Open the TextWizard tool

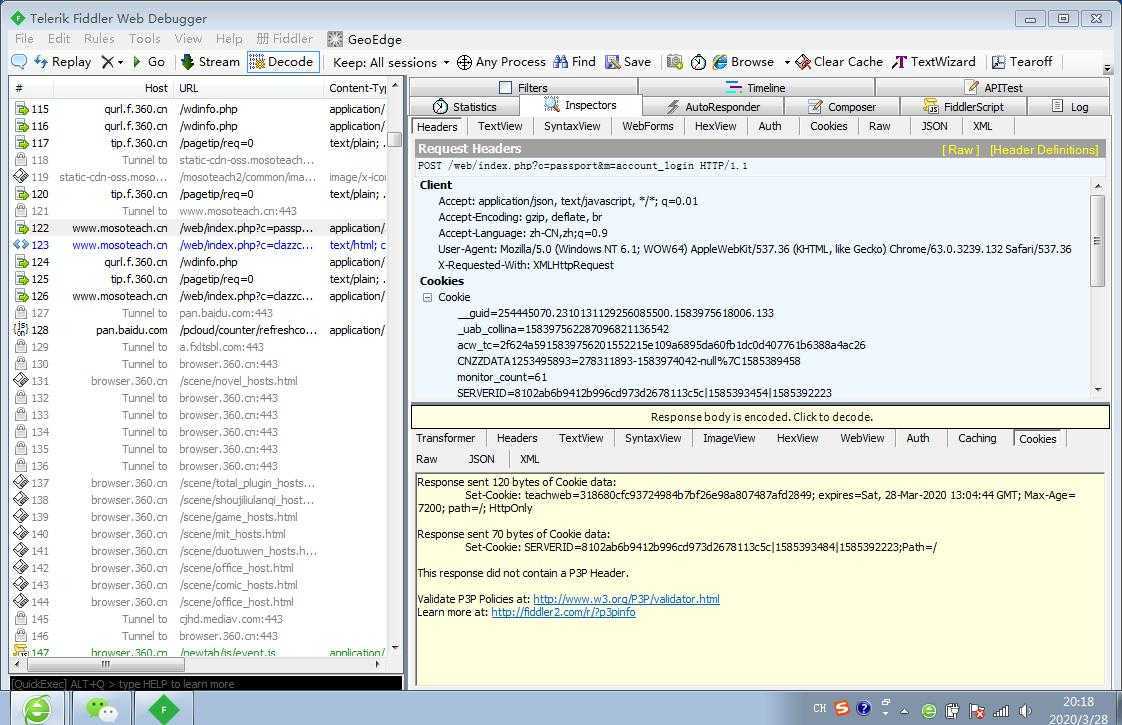[x=933, y=62]
